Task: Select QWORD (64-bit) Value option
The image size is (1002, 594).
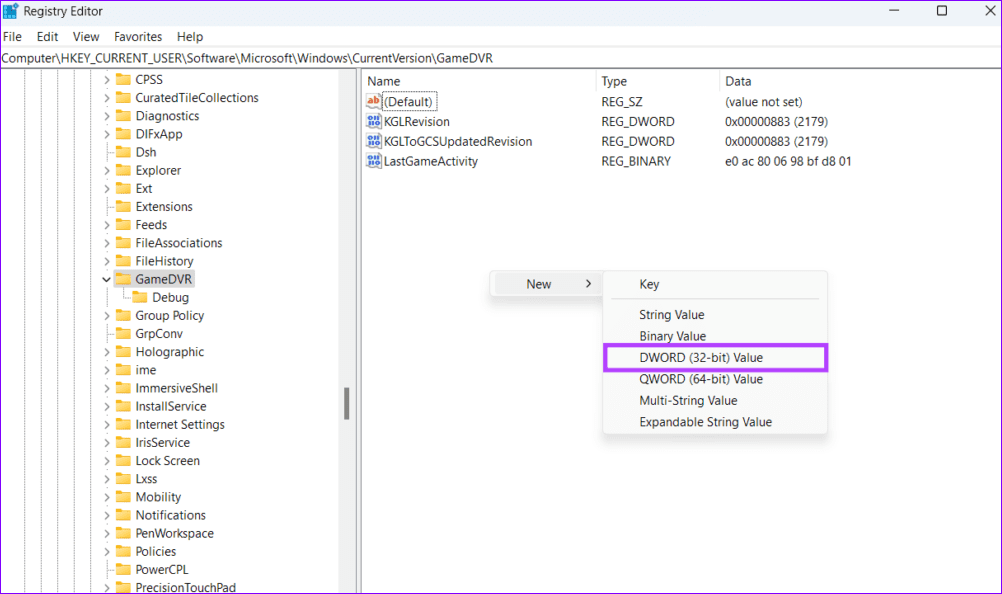Action: point(701,379)
